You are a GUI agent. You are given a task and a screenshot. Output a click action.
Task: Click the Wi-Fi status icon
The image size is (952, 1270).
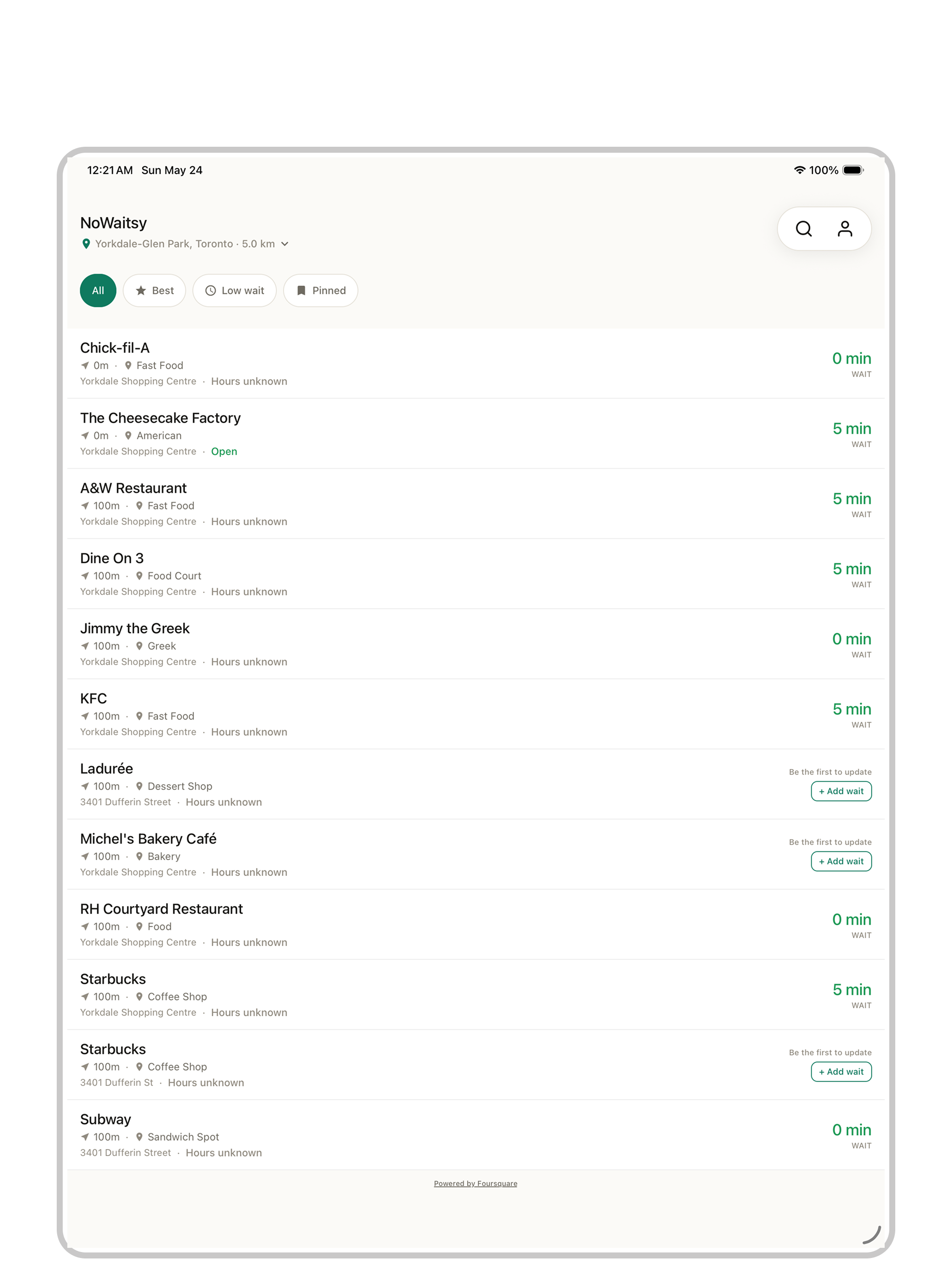click(799, 170)
